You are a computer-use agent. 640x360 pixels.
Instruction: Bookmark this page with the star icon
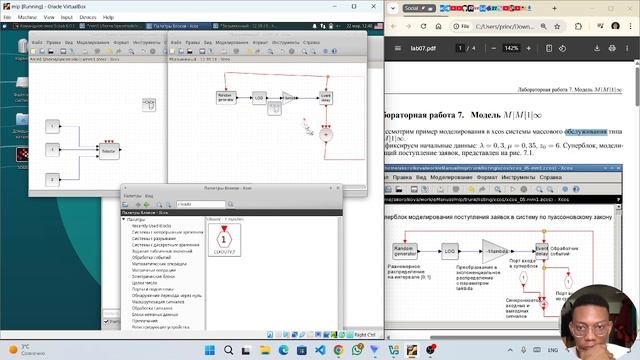pos(557,26)
